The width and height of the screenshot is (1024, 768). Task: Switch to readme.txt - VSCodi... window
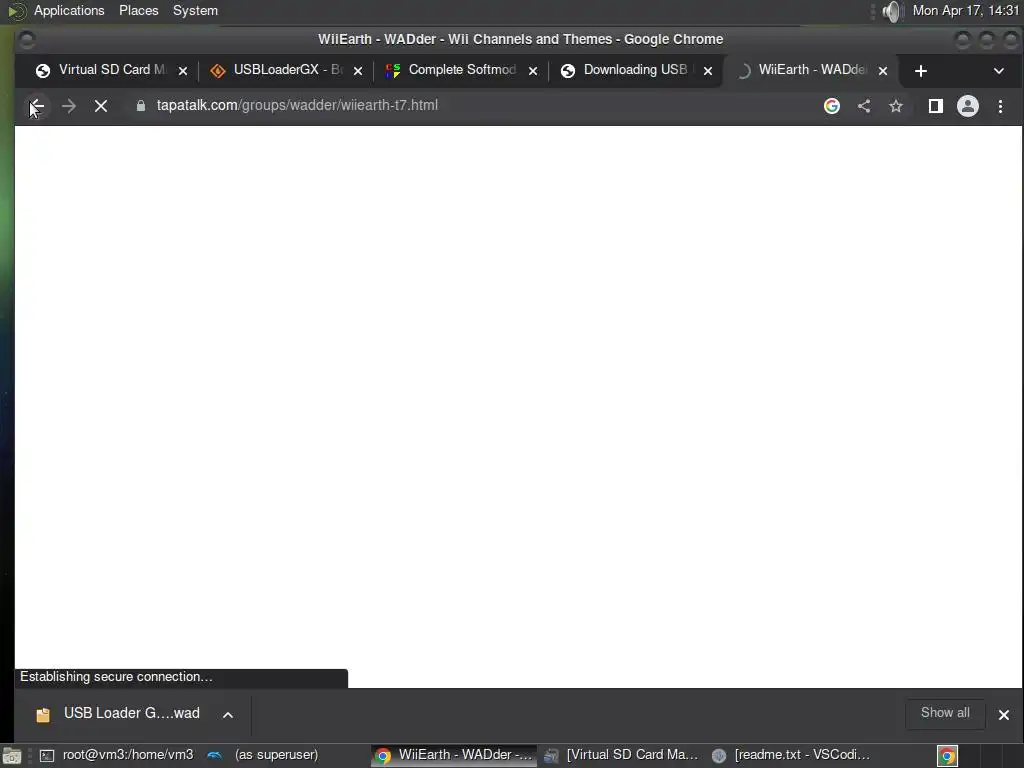click(790, 755)
